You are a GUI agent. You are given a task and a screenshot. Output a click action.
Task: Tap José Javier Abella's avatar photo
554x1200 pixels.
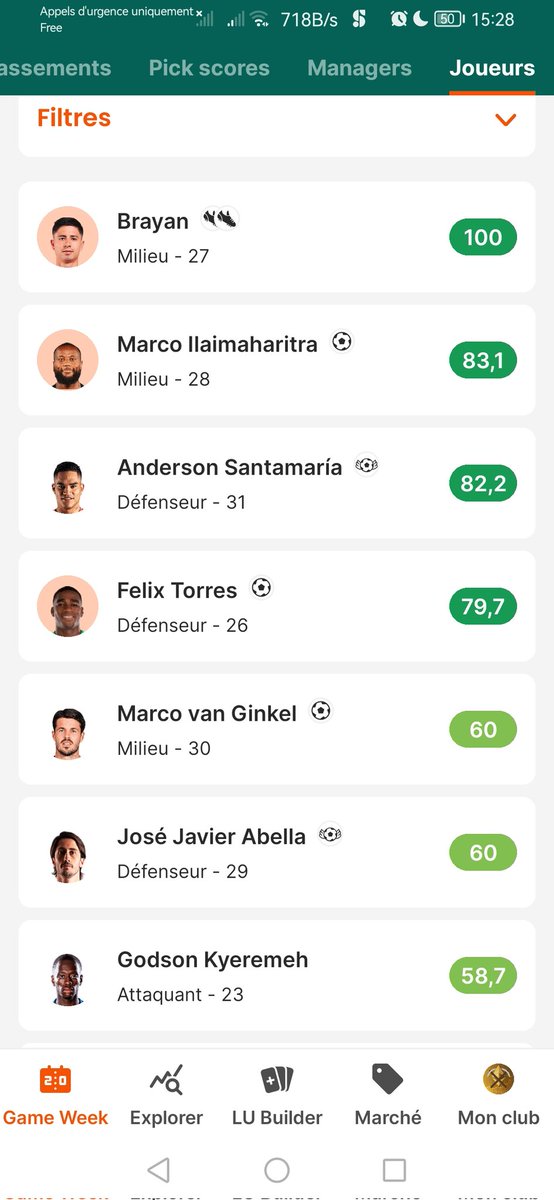[68, 853]
